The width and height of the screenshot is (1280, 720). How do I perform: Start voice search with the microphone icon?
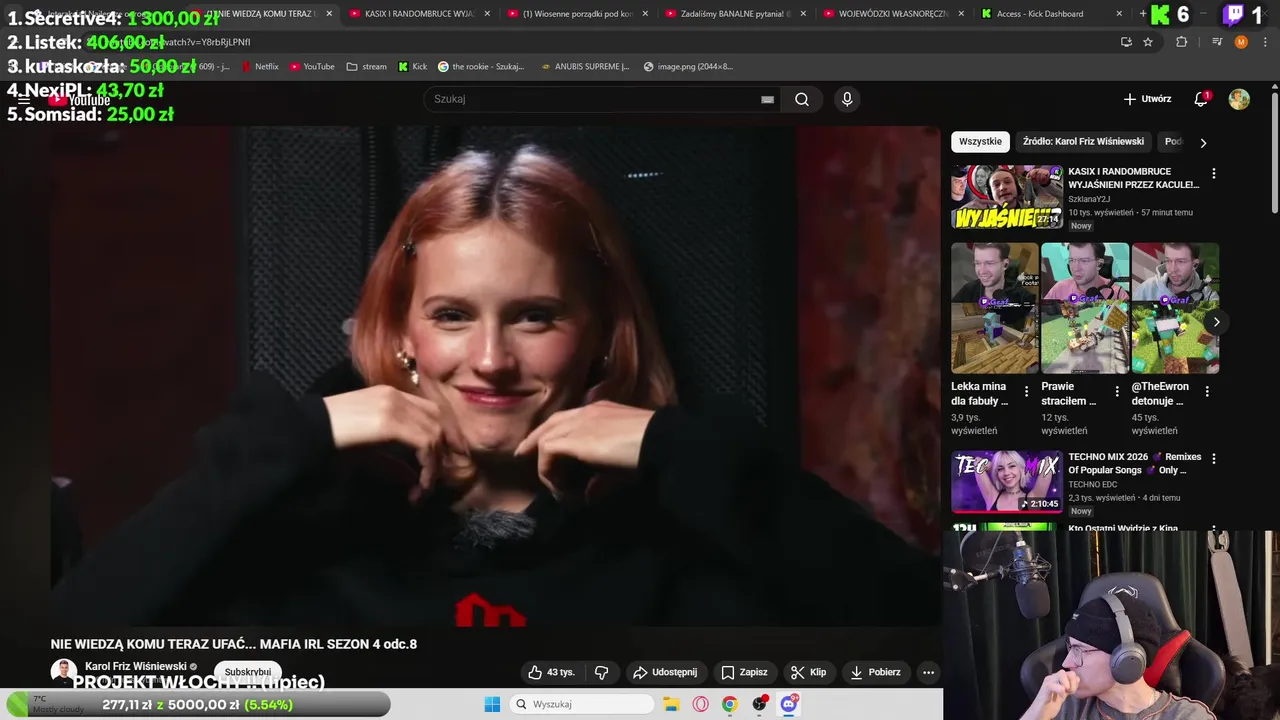click(x=847, y=99)
